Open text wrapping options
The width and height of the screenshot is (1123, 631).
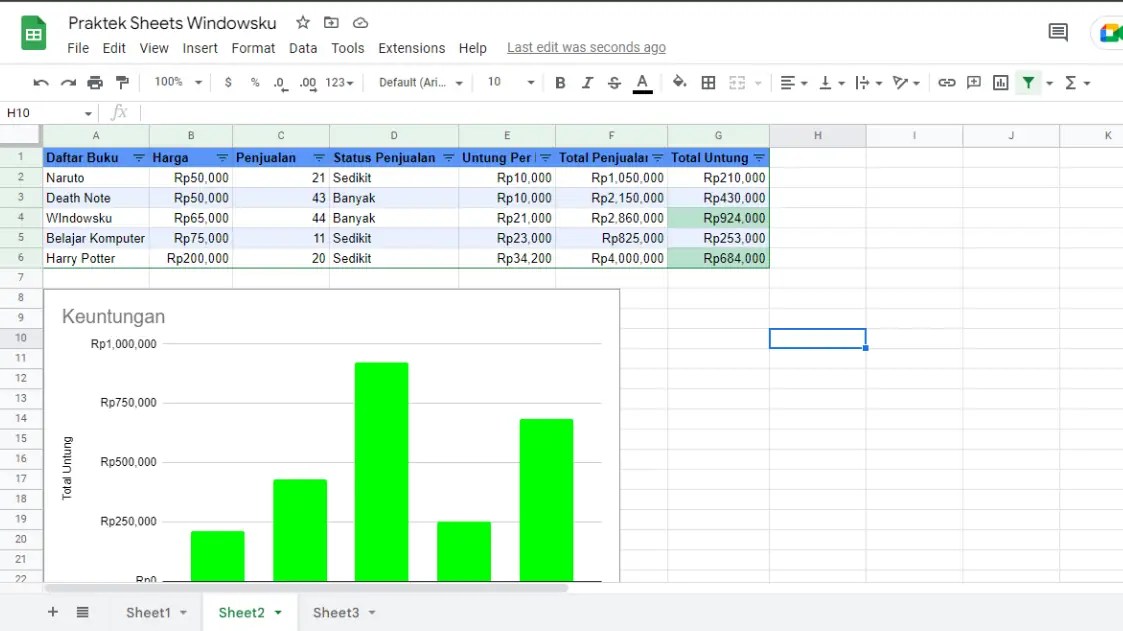click(869, 83)
